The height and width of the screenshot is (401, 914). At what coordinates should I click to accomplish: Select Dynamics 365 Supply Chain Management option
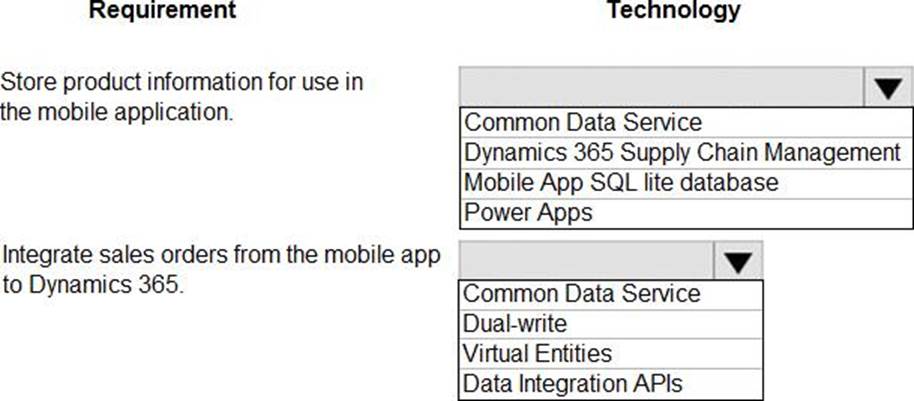(x=682, y=153)
